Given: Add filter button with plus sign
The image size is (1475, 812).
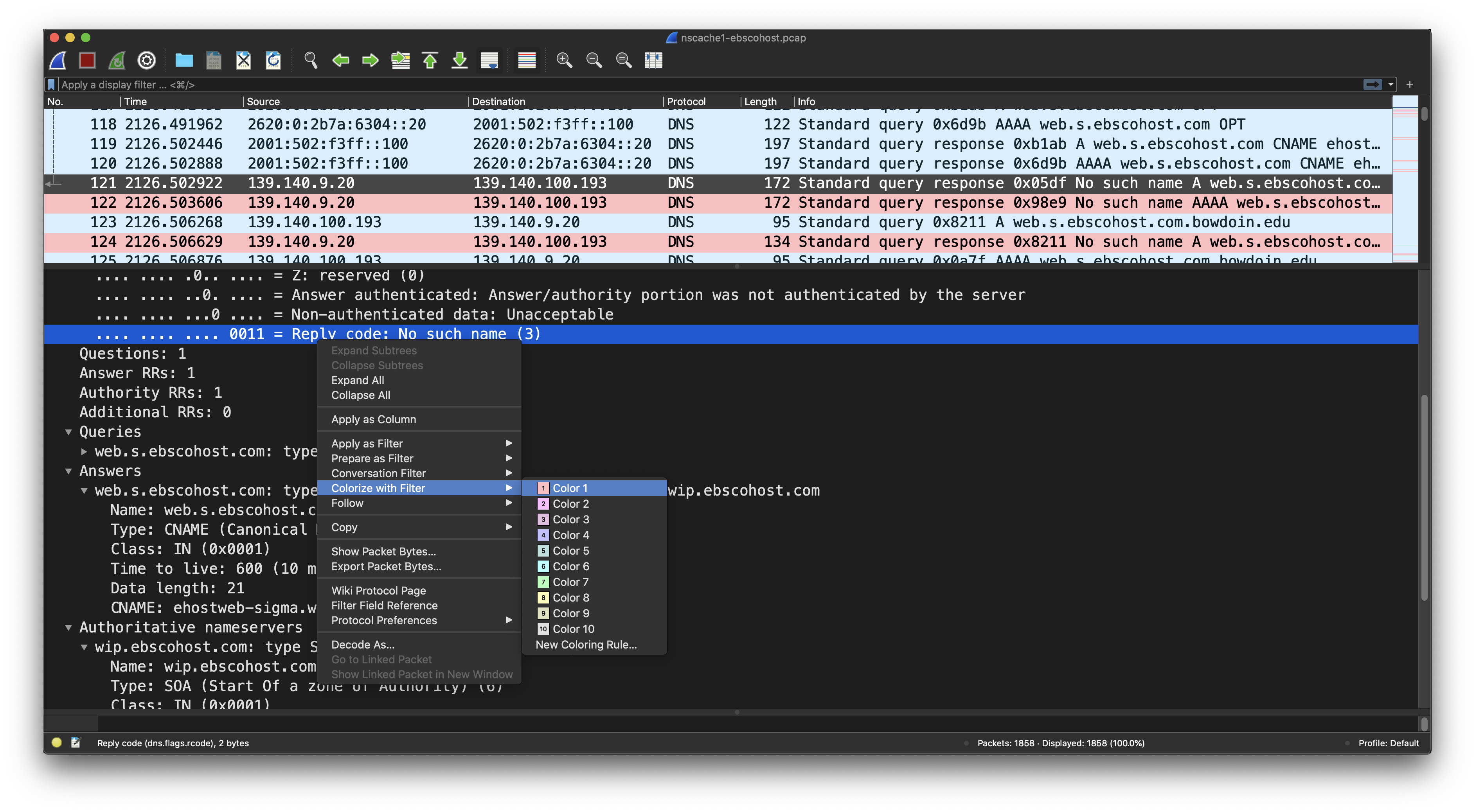Looking at the screenshot, I should tap(1409, 85).
